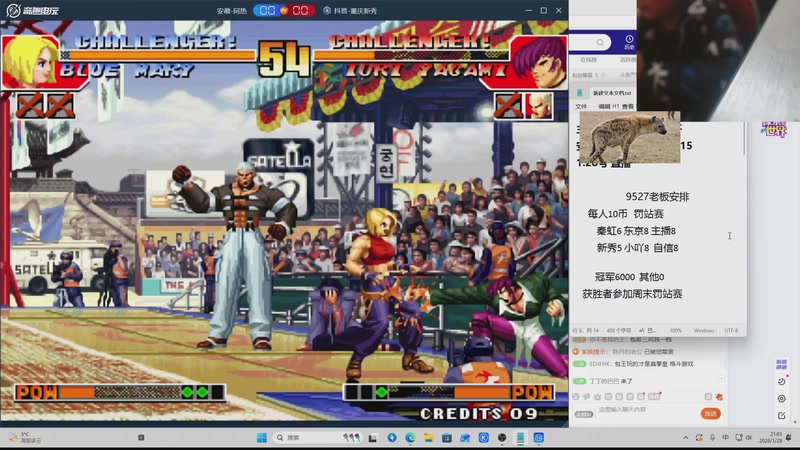Switch to the 在线榜 tab

coord(588,60)
